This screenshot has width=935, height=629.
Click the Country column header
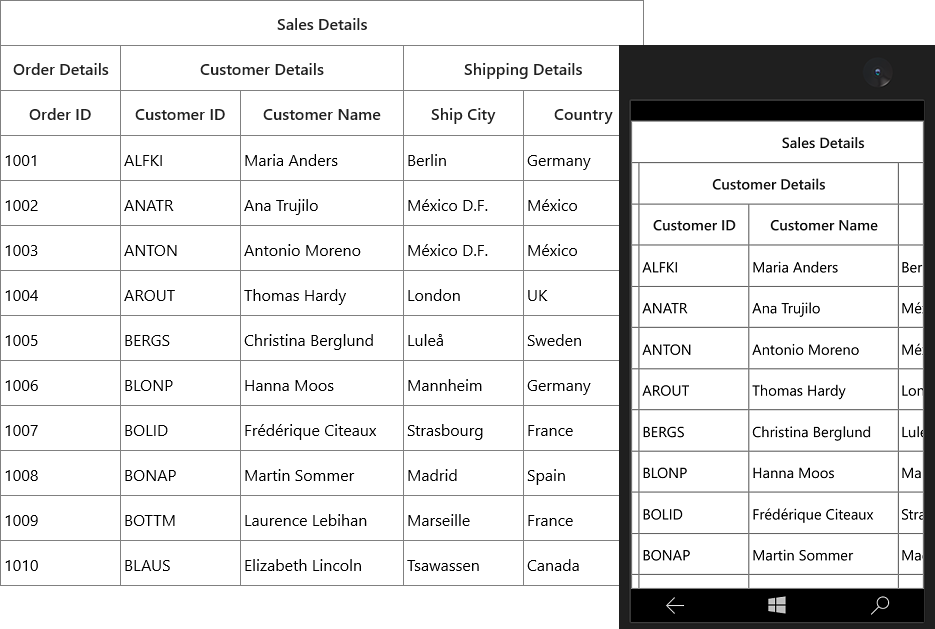[572, 114]
